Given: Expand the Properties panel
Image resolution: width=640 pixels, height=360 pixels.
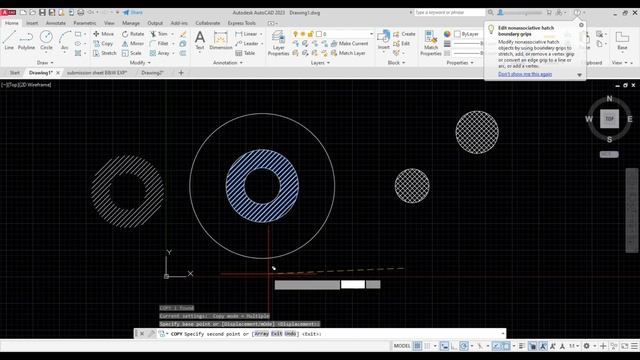Looking at the screenshot, I should 460,63.
